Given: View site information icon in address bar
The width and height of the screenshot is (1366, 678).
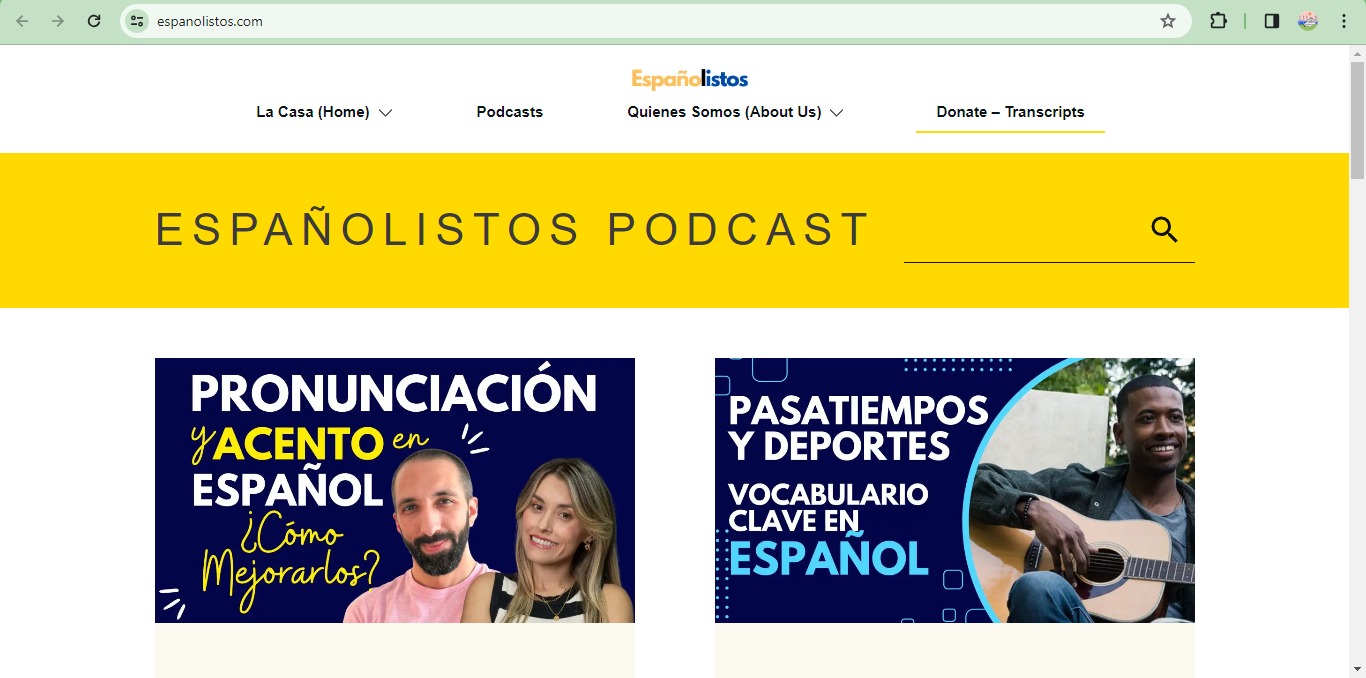Looking at the screenshot, I should [x=138, y=21].
